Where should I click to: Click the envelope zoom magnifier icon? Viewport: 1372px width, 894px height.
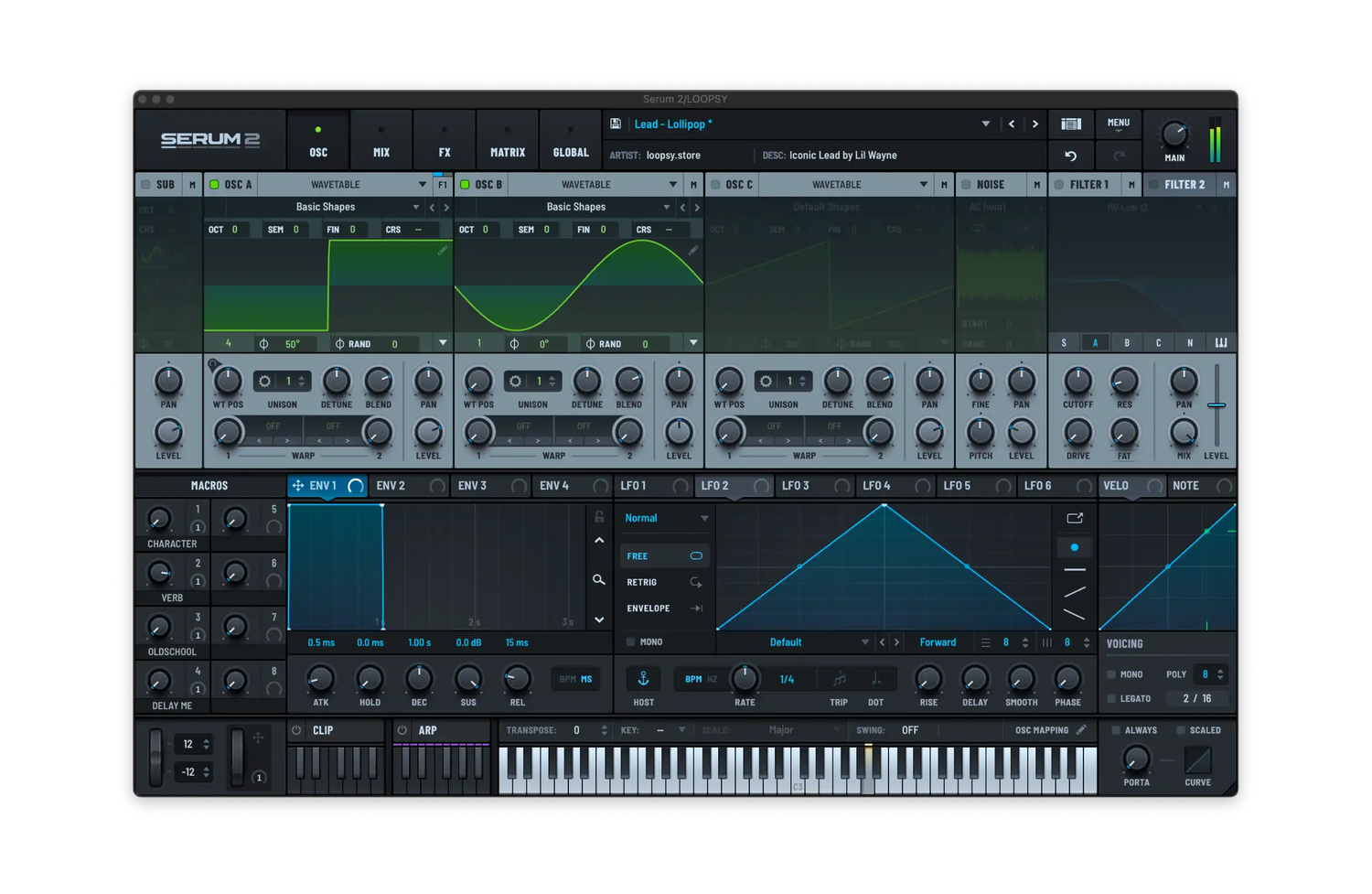point(599,579)
